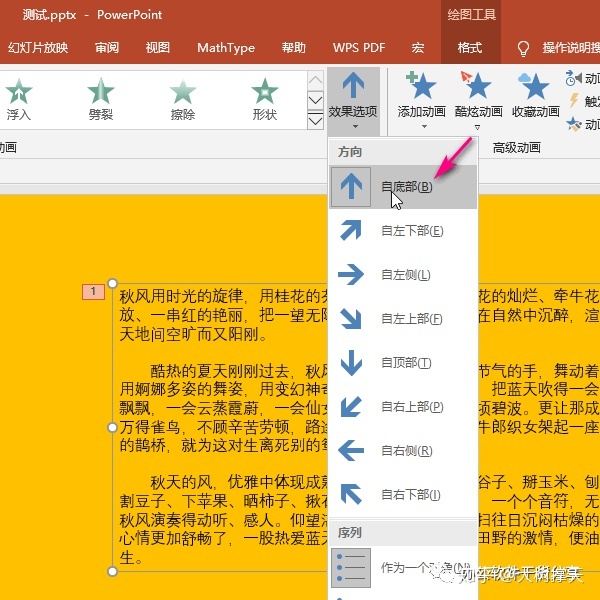Open 酷炫动画 cool animation menu
The width and height of the screenshot is (600, 600).
tap(478, 101)
